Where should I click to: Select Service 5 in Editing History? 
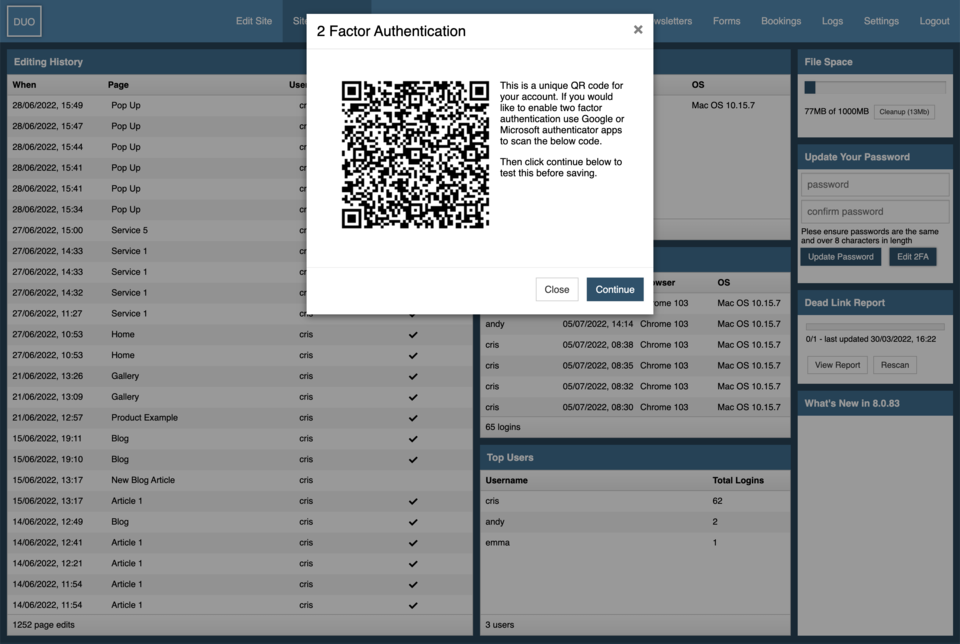click(x=129, y=230)
